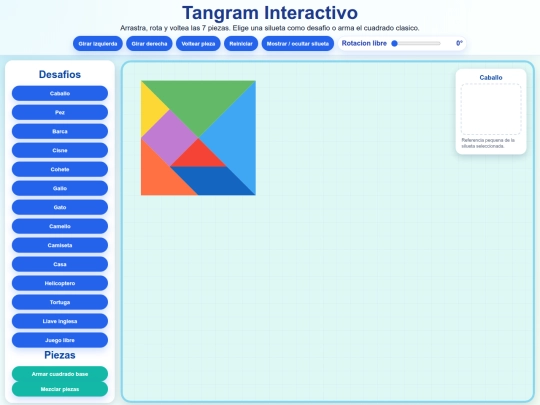Image resolution: width=540 pixels, height=405 pixels.
Task: Select the yellow small triangle piece
Action: pos(150,109)
